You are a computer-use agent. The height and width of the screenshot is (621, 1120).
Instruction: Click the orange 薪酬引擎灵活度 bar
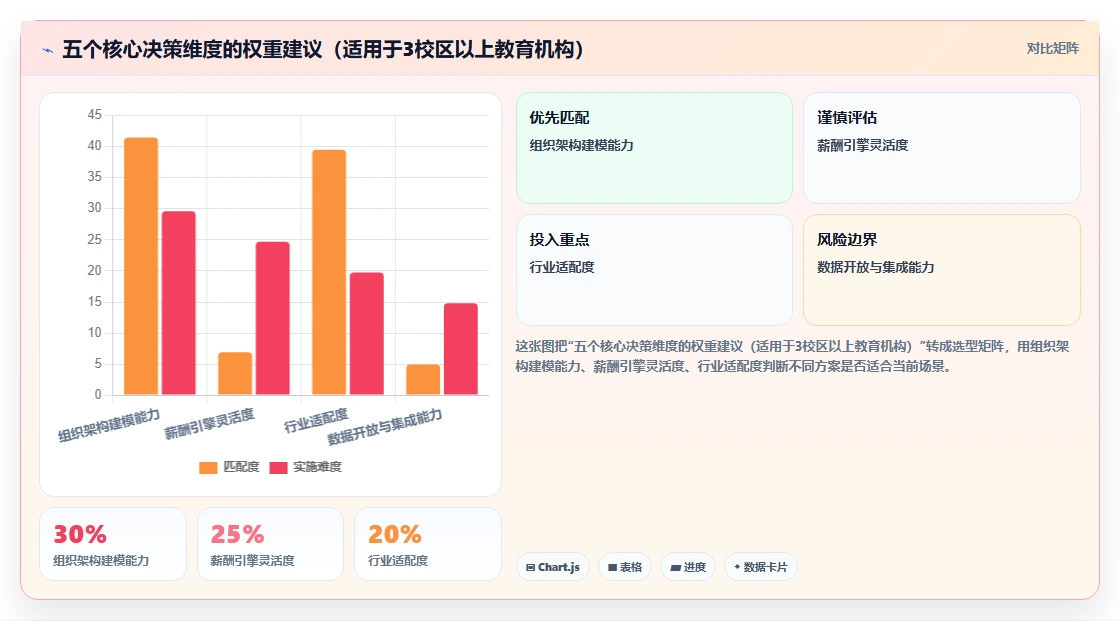pyautogui.click(x=235, y=374)
